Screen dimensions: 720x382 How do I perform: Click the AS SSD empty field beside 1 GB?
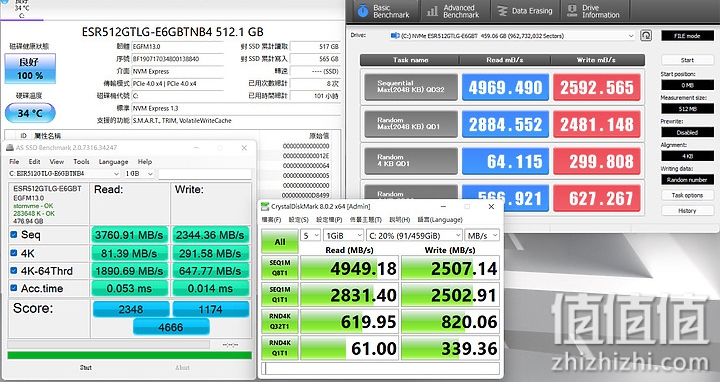[205, 174]
